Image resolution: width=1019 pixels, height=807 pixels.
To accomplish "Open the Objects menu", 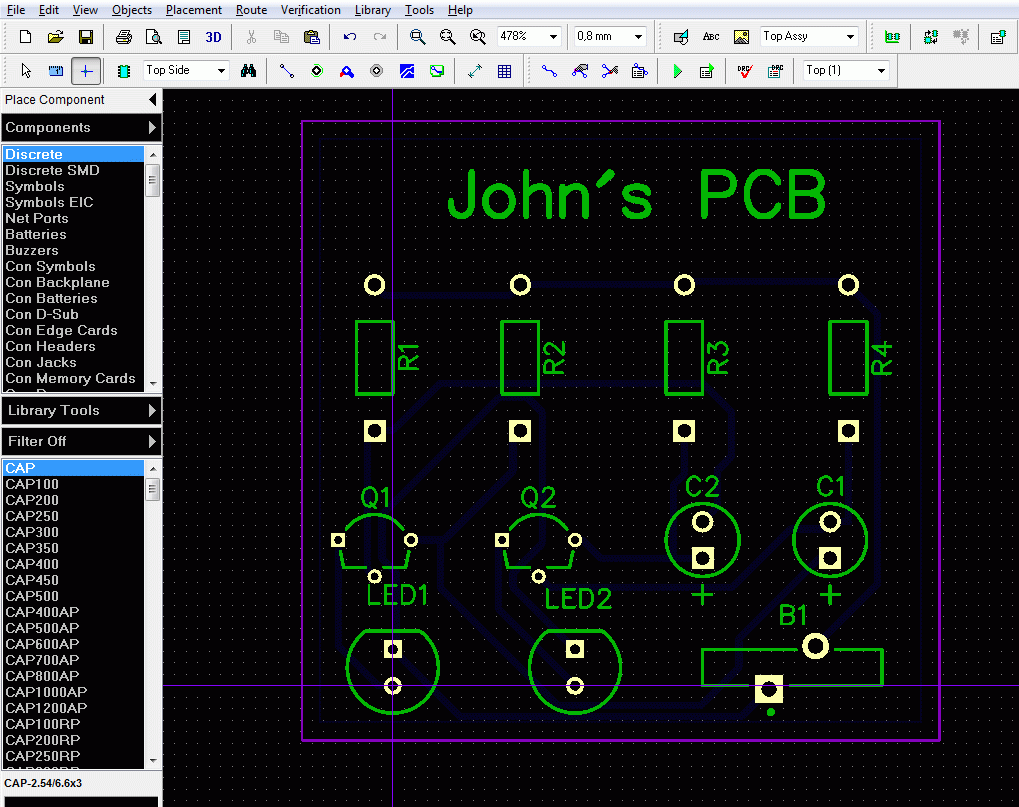I will point(132,10).
